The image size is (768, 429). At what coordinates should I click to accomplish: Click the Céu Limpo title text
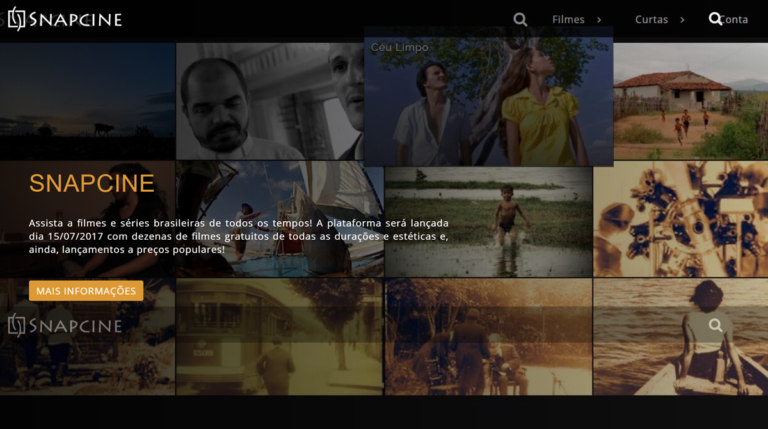[400, 48]
